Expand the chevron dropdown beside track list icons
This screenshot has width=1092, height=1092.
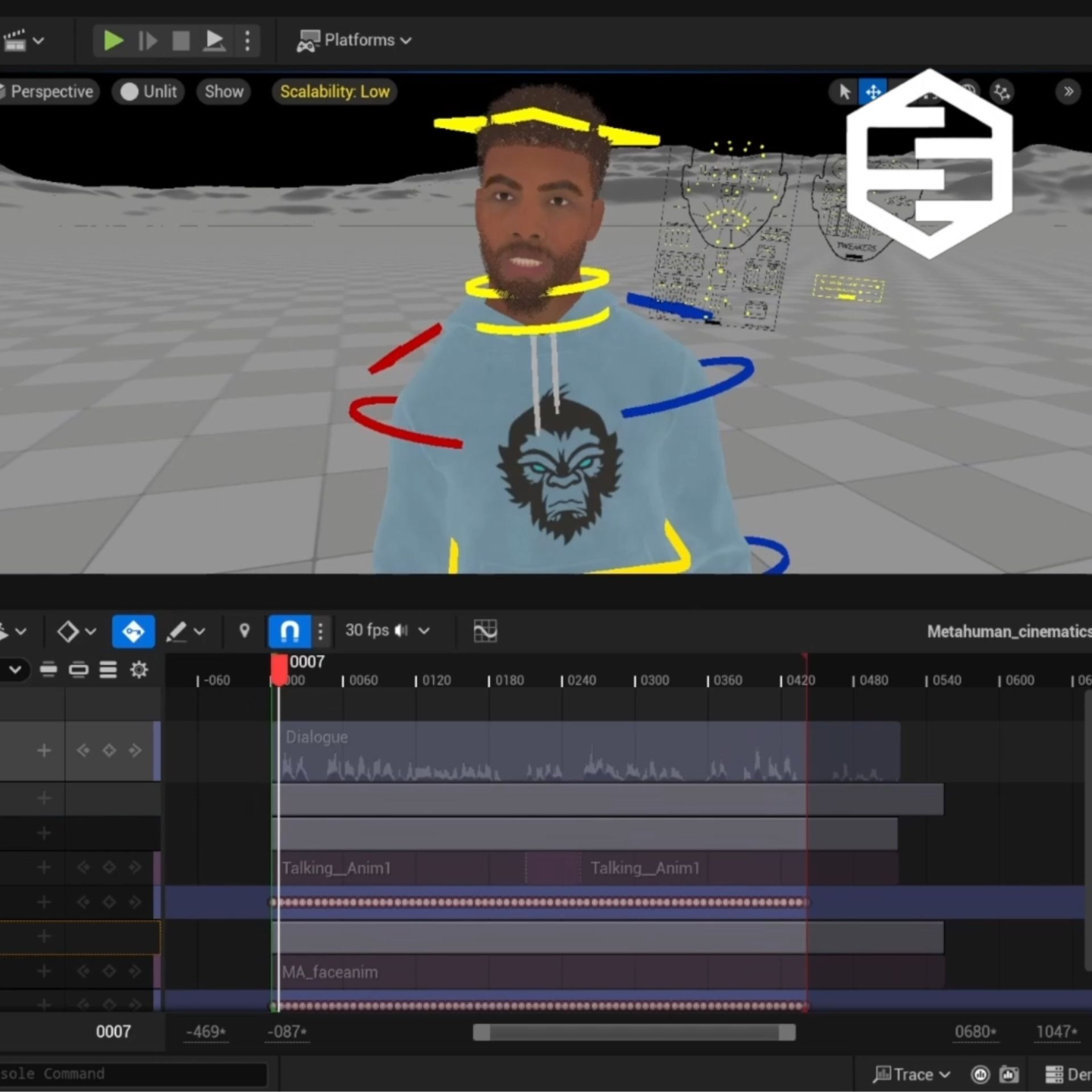pos(15,670)
